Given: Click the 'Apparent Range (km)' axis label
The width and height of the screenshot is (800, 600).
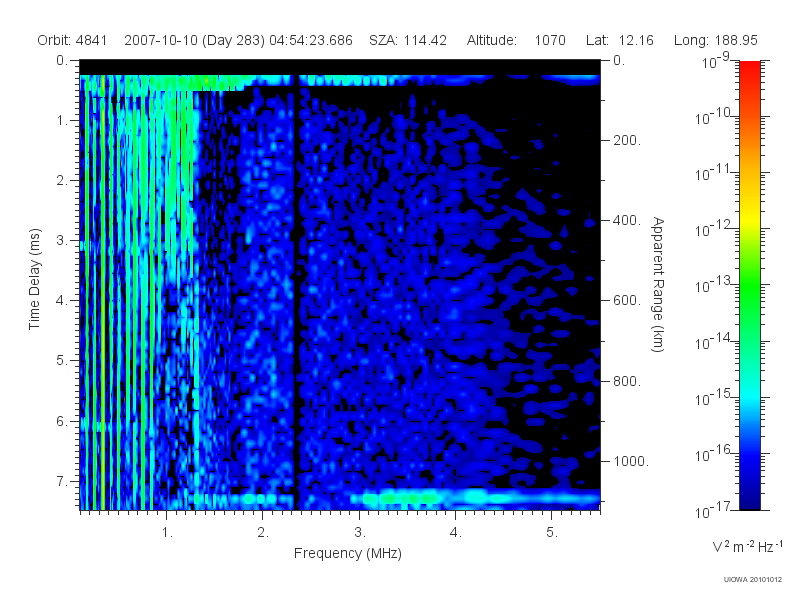Looking at the screenshot, I should [x=658, y=285].
